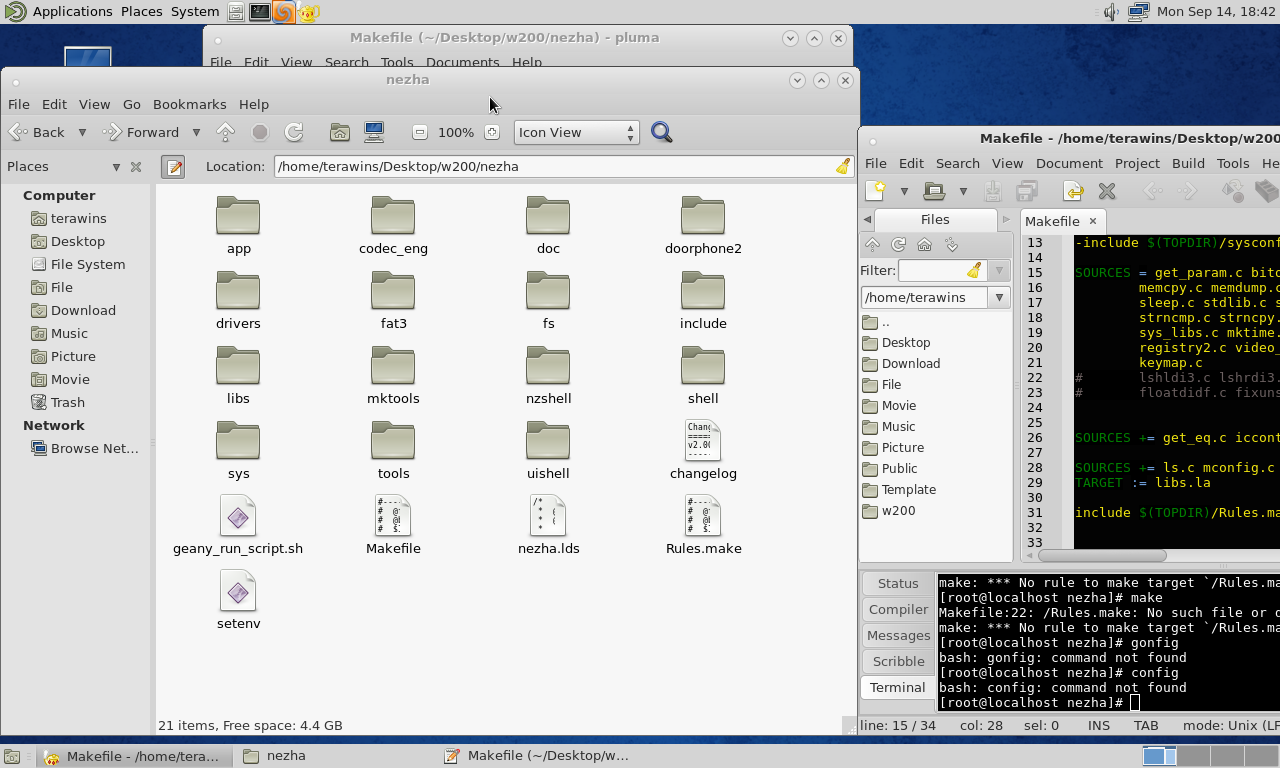Viewport: 1280px width, 768px height.
Task: Open the Bookmarks menu in the file manager
Action: pyautogui.click(x=189, y=104)
